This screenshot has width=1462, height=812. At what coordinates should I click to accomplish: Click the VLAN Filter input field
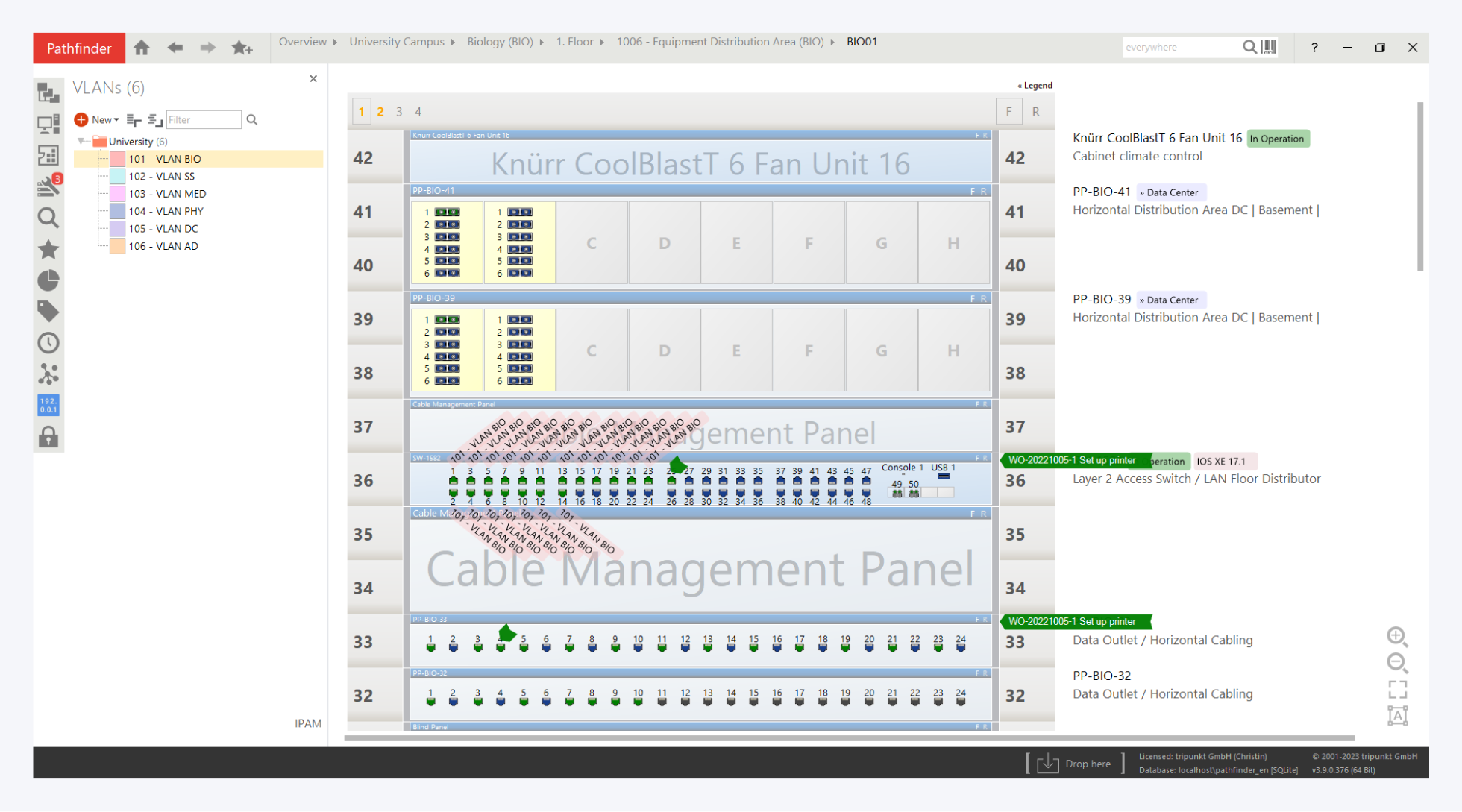click(203, 120)
